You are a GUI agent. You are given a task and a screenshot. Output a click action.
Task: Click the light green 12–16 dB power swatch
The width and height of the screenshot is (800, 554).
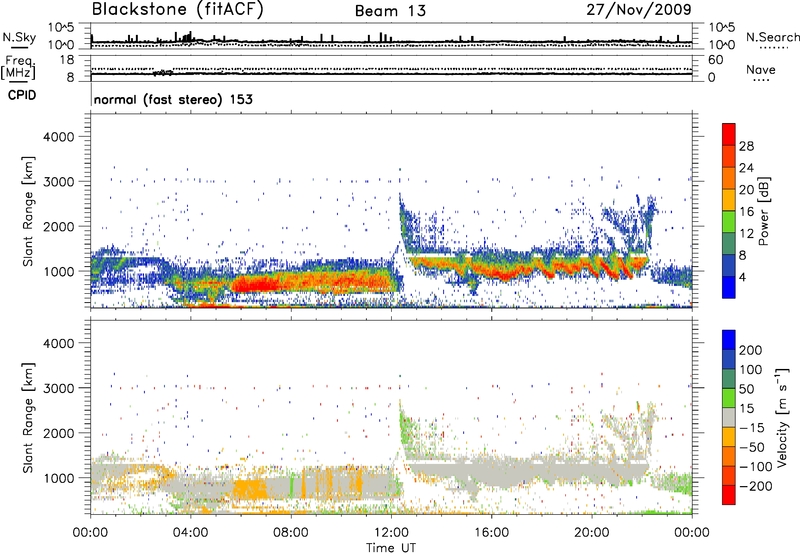[x=729, y=221]
